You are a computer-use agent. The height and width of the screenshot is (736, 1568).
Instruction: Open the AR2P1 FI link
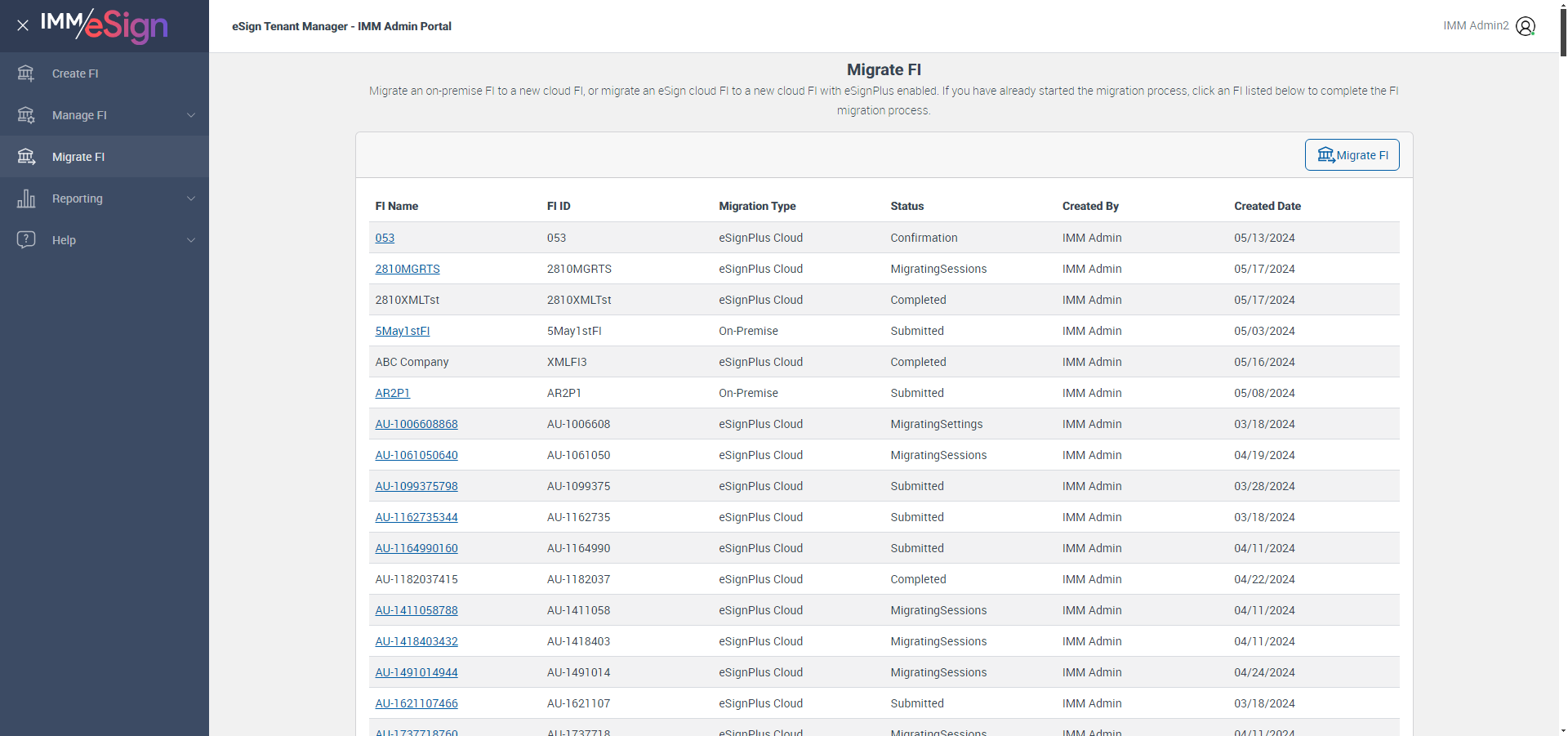click(393, 393)
